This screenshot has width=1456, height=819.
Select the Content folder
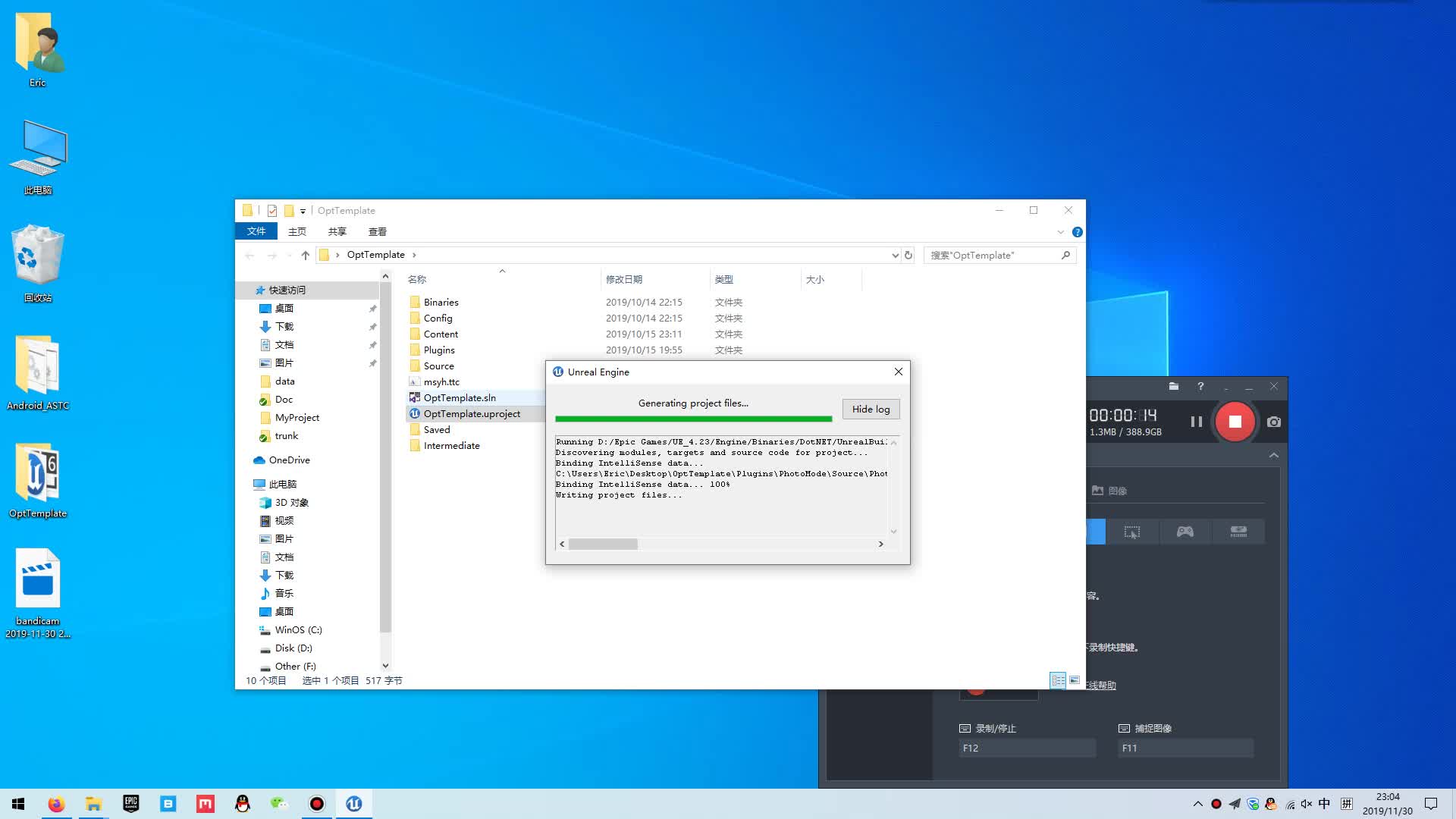click(441, 334)
